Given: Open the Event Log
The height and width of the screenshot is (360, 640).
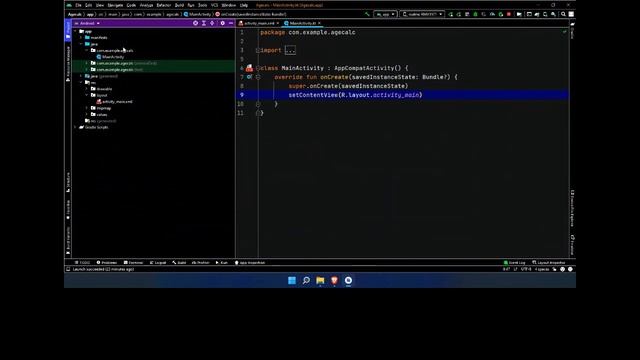Looking at the screenshot, I should [x=514, y=263].
